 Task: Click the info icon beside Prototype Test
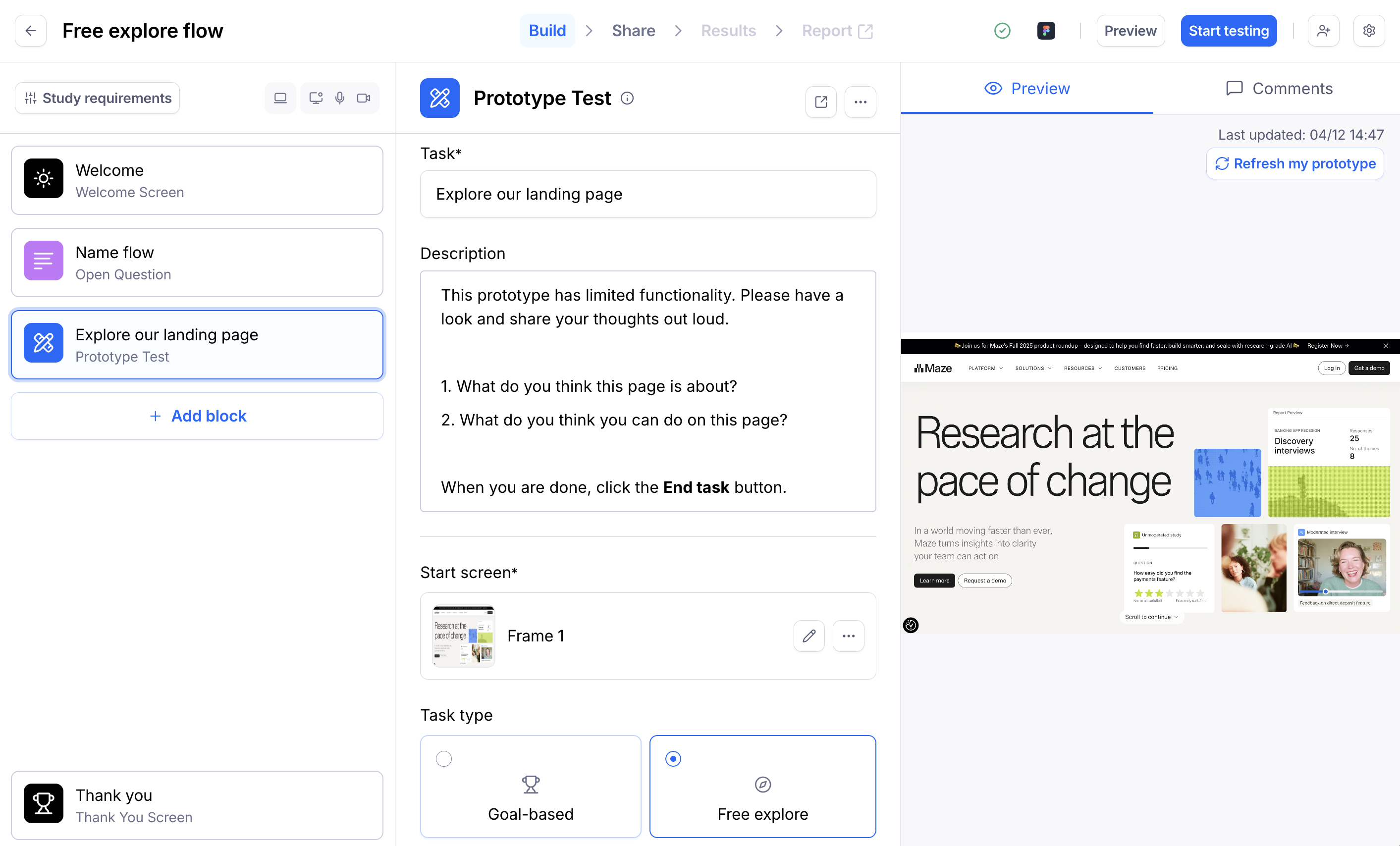tap(627, 98)
